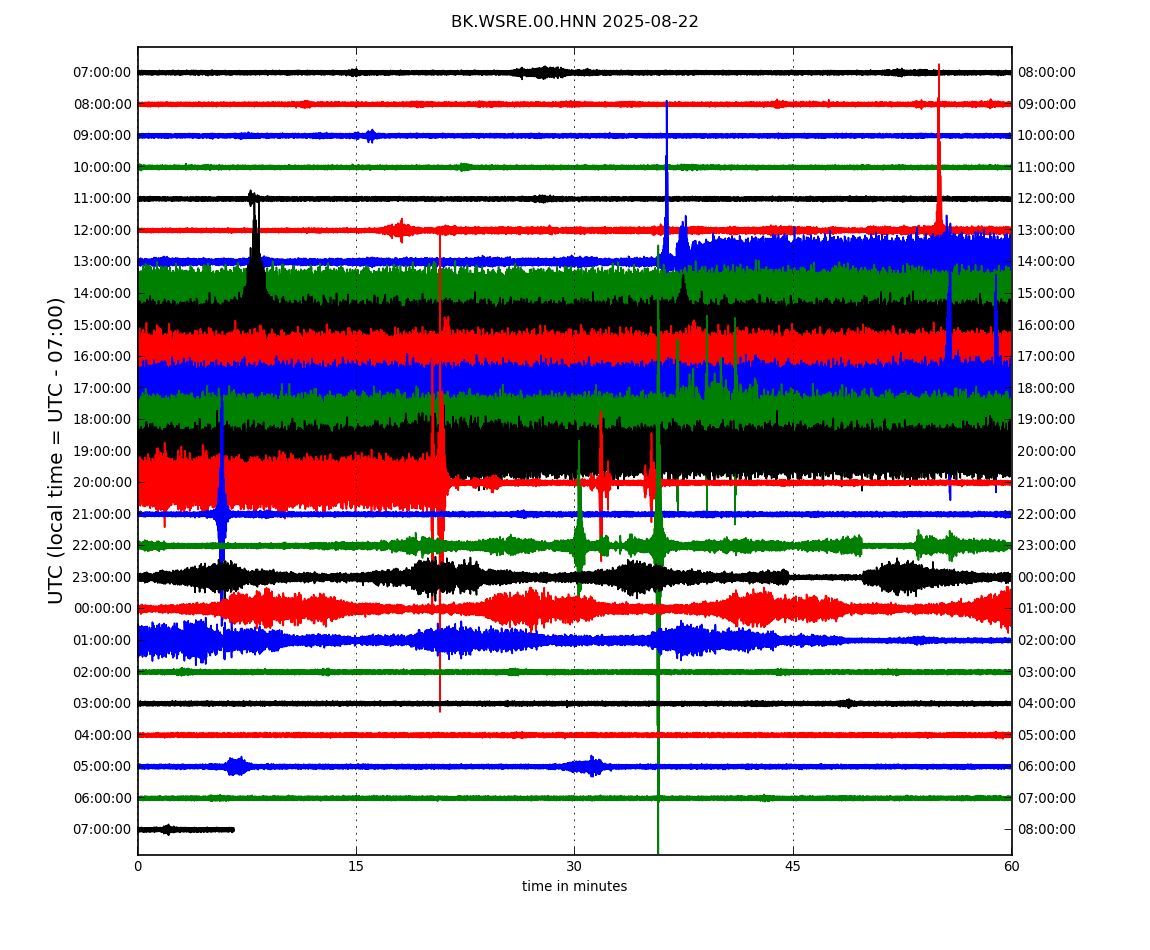This screenshot has height=950, width=1150.
Task: Click the right-axis label 15:00:00
Action: (1047, 293)
